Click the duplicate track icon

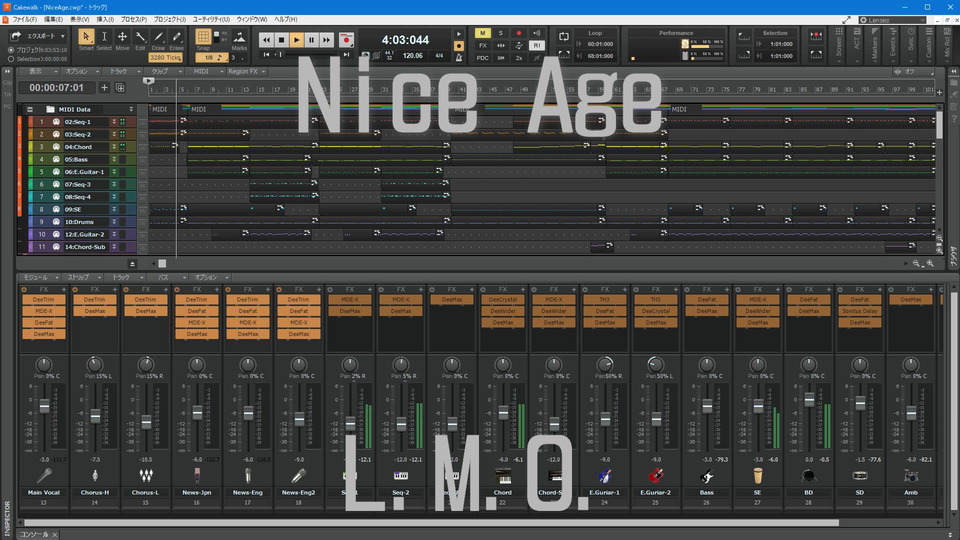120,88
